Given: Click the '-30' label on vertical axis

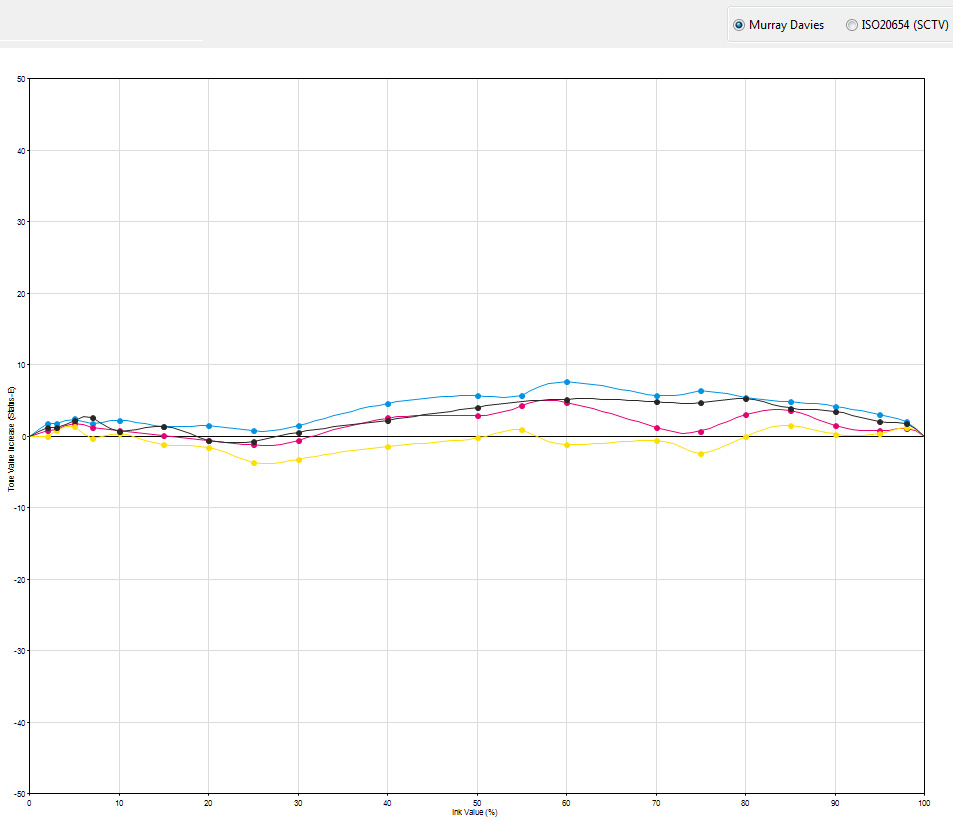Looking at the screenshot, I should point(19,651).
